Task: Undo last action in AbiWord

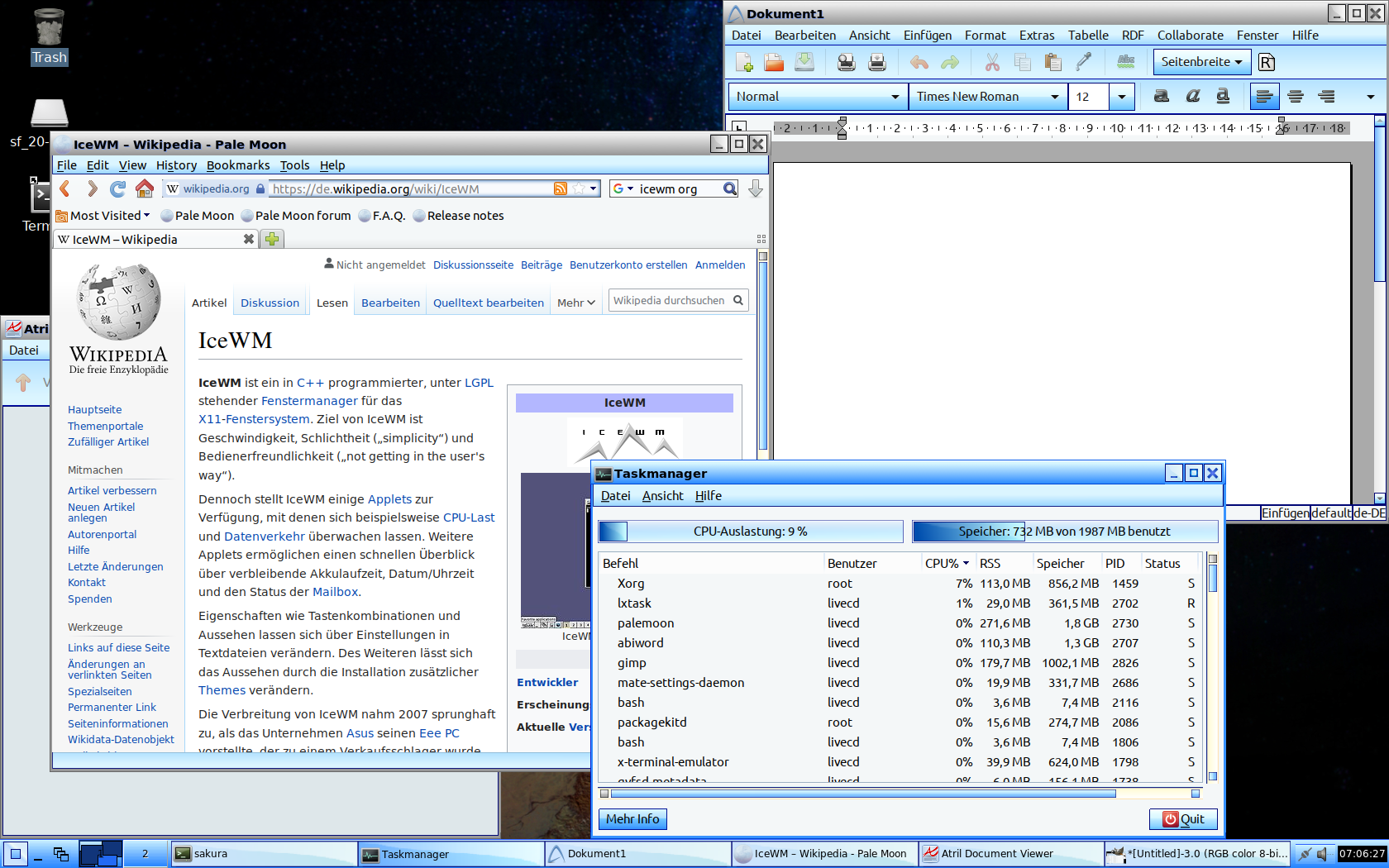Action: (x=919, y=62)
